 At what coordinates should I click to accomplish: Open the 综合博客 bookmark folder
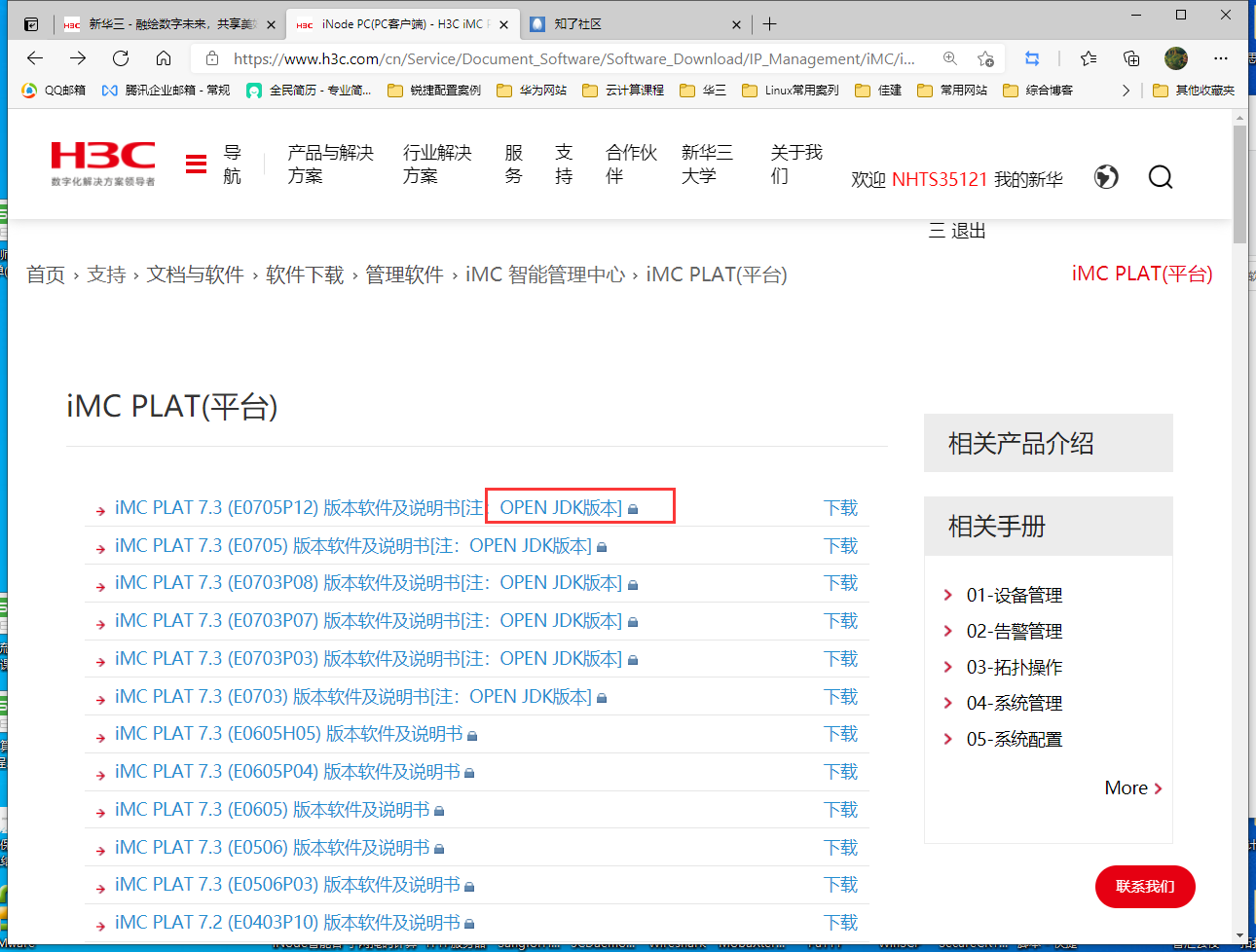tap(1038, 91)
